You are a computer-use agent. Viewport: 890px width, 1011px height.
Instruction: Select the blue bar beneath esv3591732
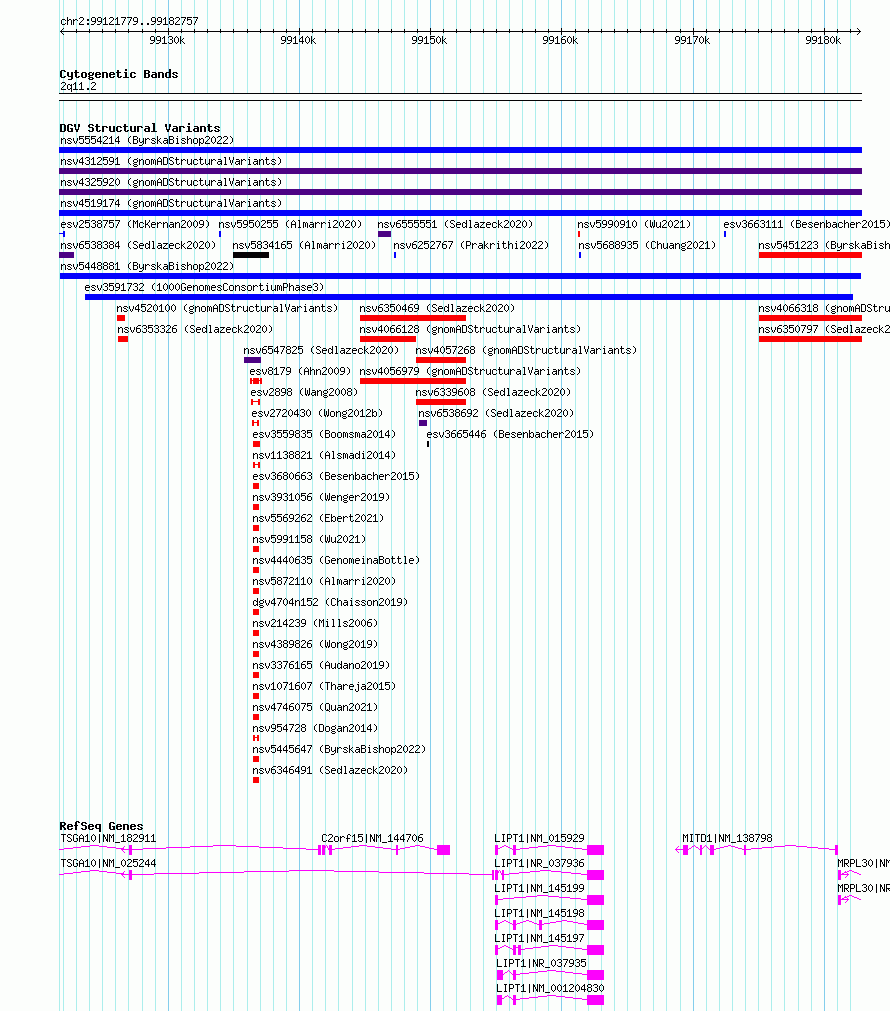pos(469,297)
